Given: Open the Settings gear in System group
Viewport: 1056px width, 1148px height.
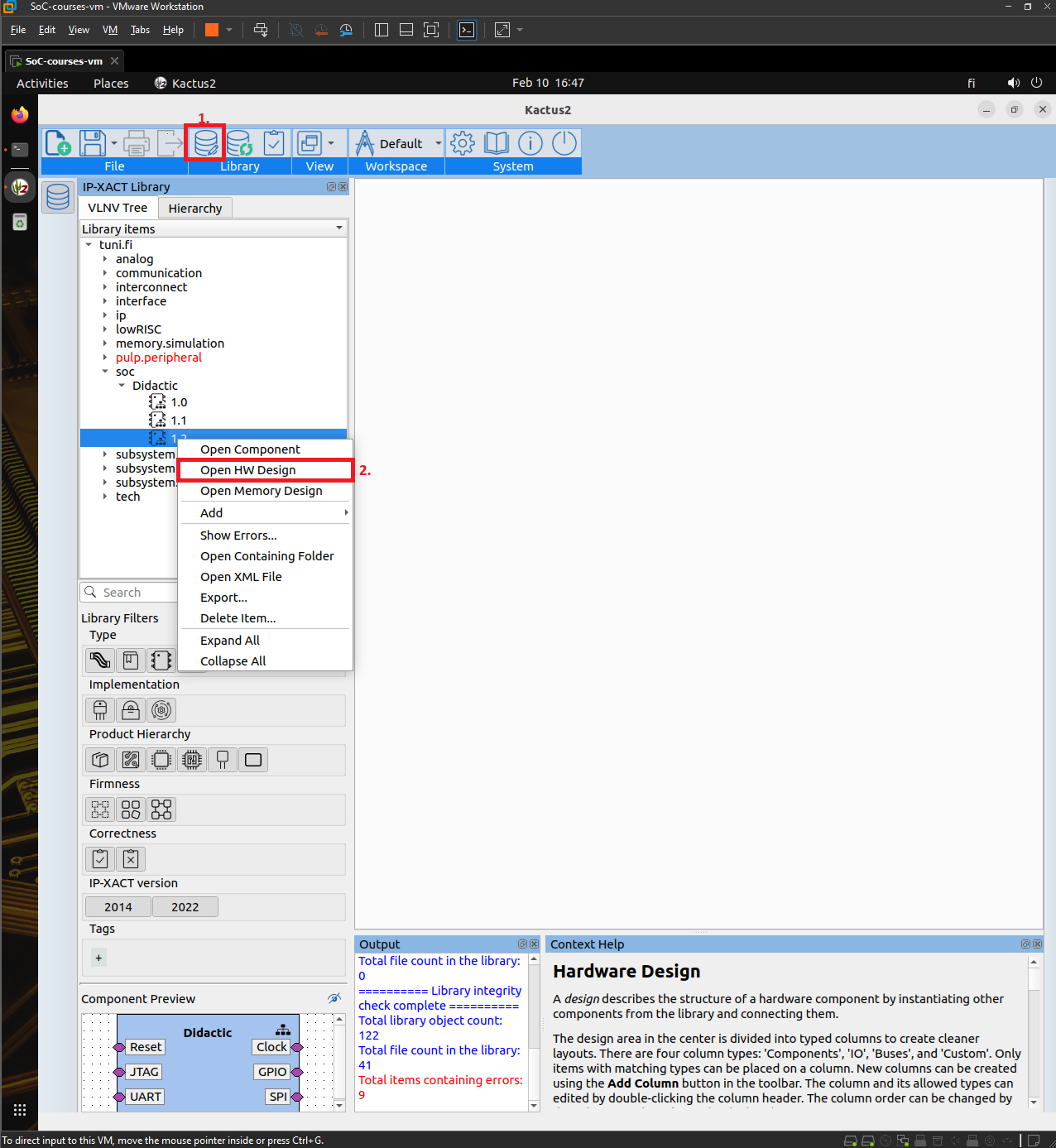Looking at the screenshot, I should 462,143.
